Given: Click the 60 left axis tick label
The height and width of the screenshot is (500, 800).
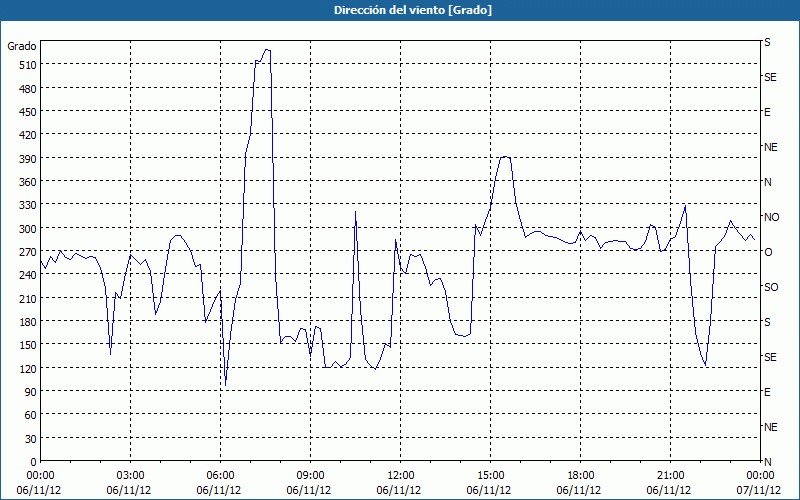Looking at the screenshot, I should [31, 415].
